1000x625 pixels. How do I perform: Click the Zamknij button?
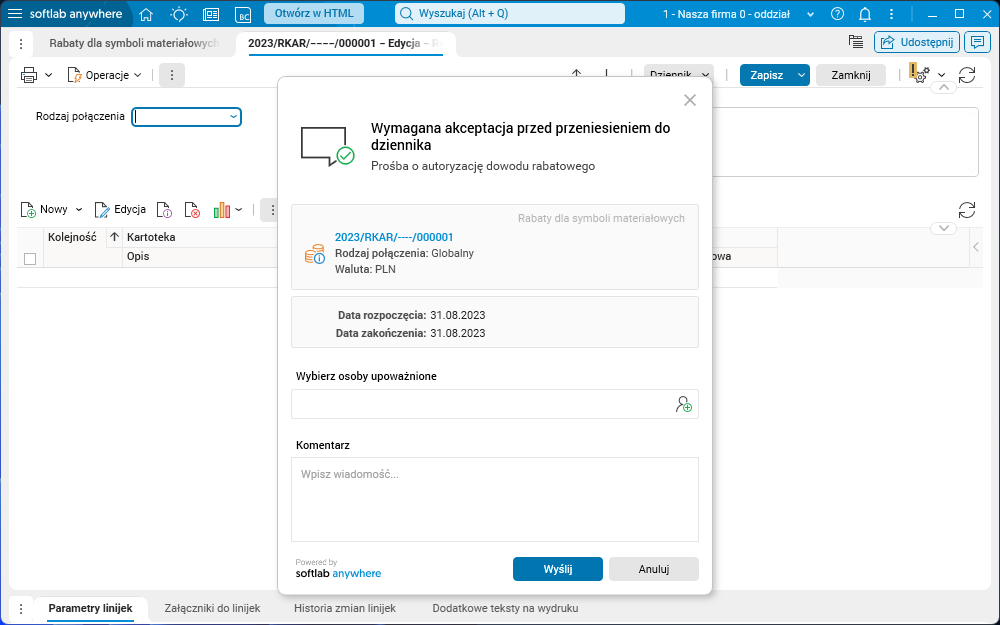click(851, 75)
